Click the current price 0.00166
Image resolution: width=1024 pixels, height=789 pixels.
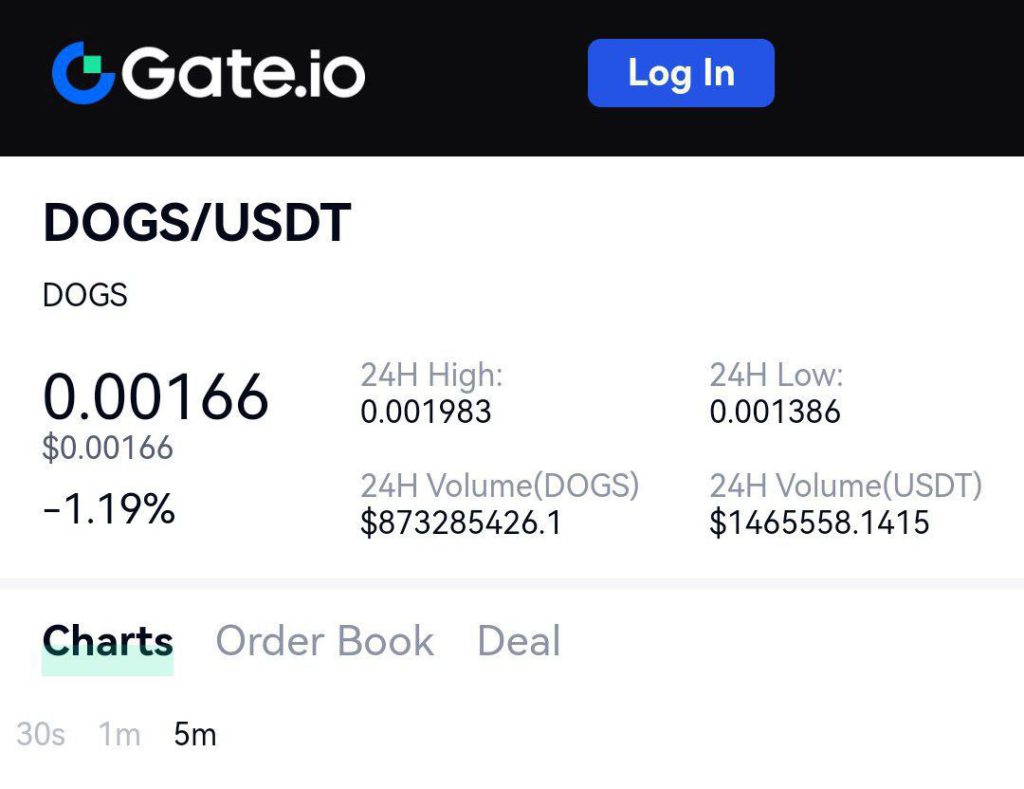point(155,396)
